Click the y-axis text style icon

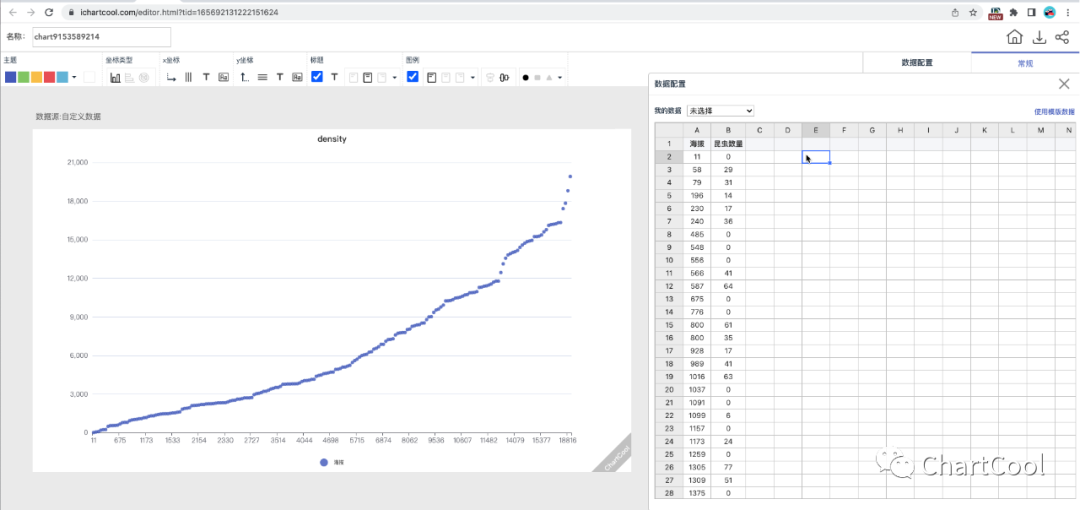pos(280,77)
